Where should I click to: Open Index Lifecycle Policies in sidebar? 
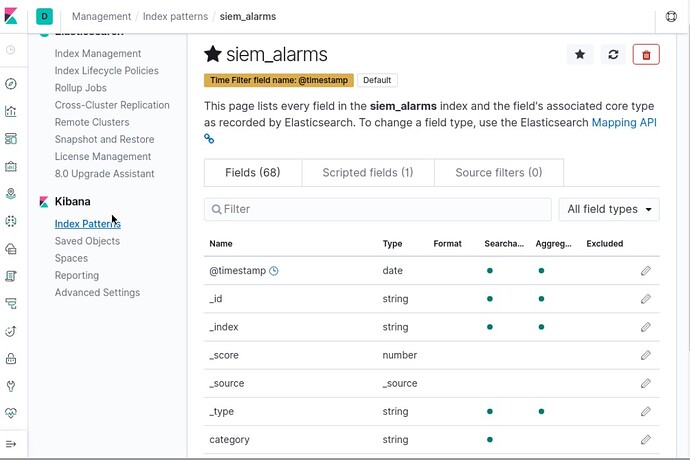[106, 70]
